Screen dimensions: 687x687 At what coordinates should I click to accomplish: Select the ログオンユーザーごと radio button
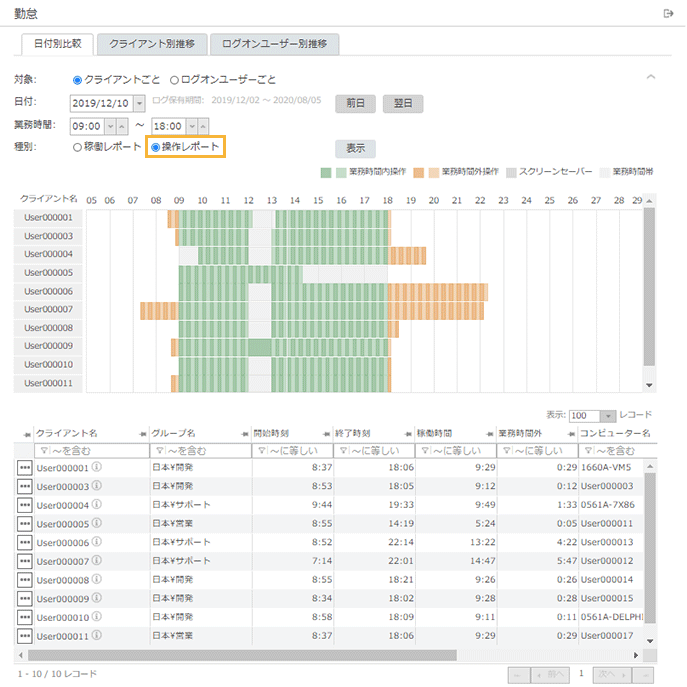click(175, 80)
